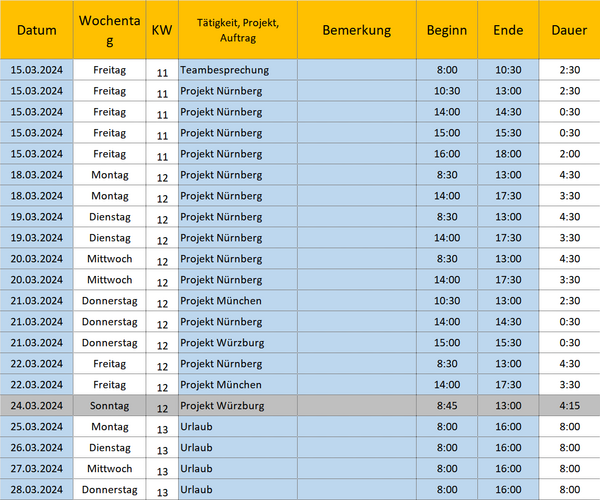Click the Sonntag cell in gray row
Screen dimensions: 600x500
click(109, 406)
